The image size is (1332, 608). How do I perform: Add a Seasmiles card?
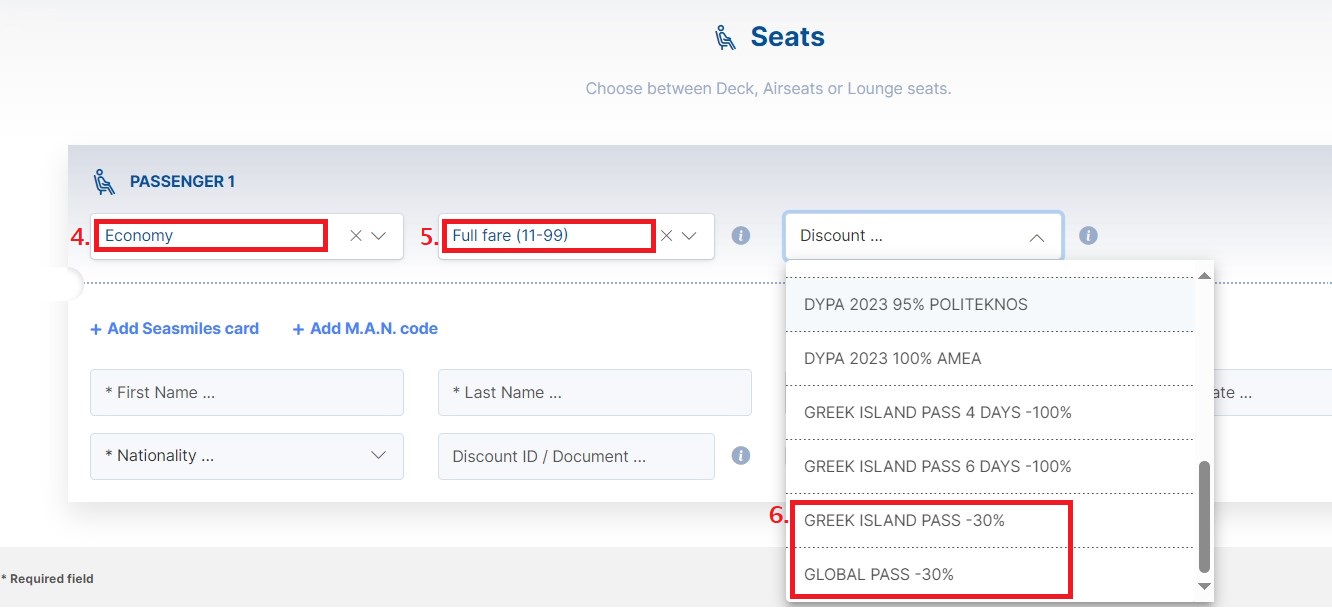pos(175,328)
